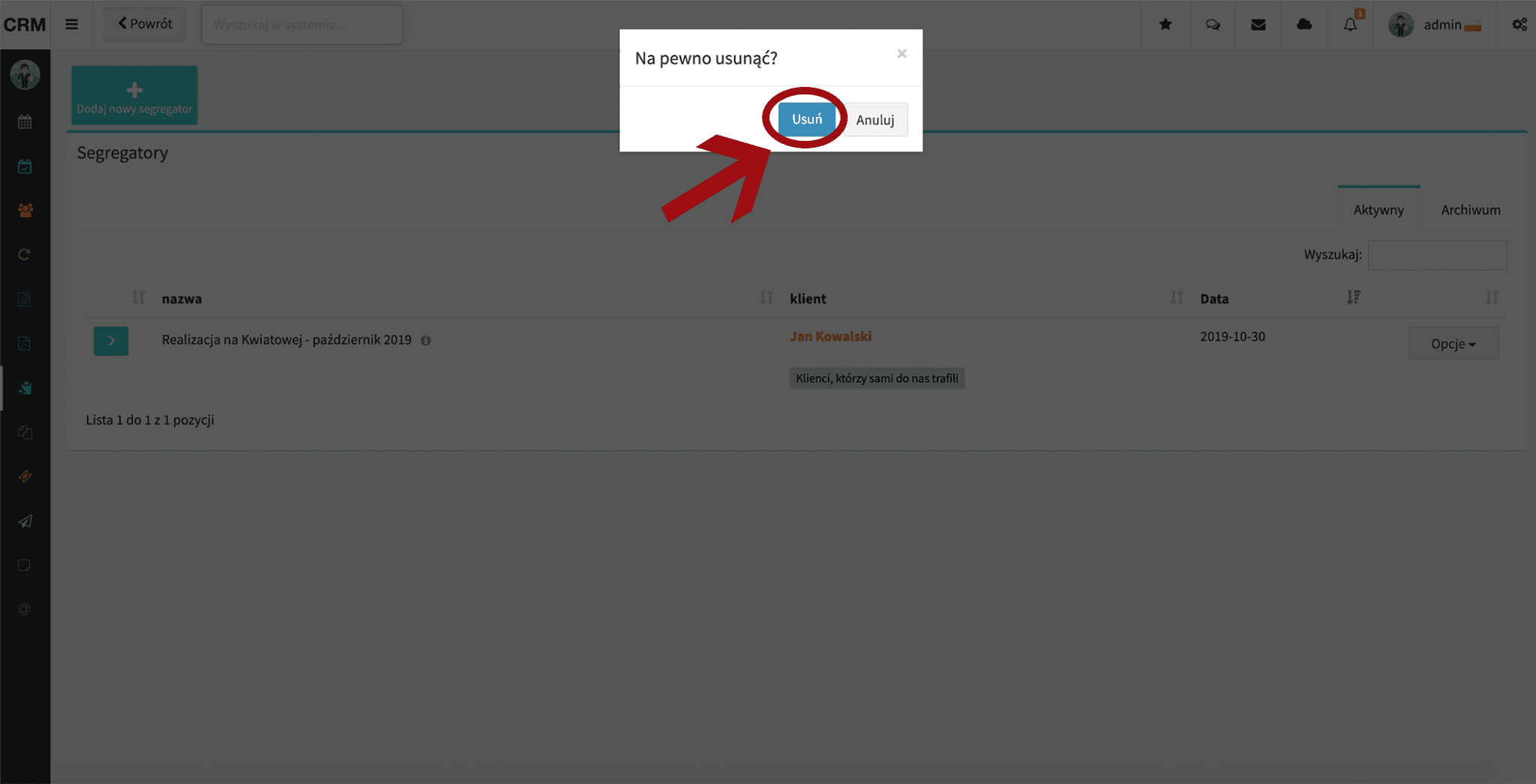The image size is (1536, 784).
Task: Open the second document icon in sidebar
Action: tap(25, 343)
